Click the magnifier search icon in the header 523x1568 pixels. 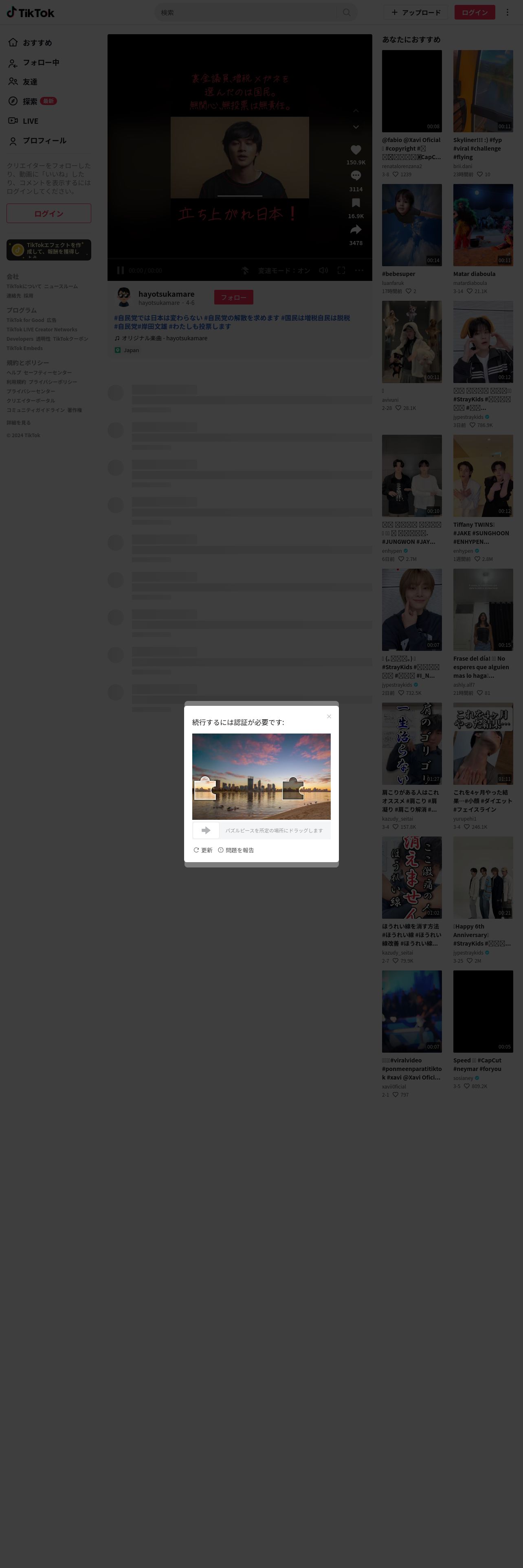click(347, 12)
